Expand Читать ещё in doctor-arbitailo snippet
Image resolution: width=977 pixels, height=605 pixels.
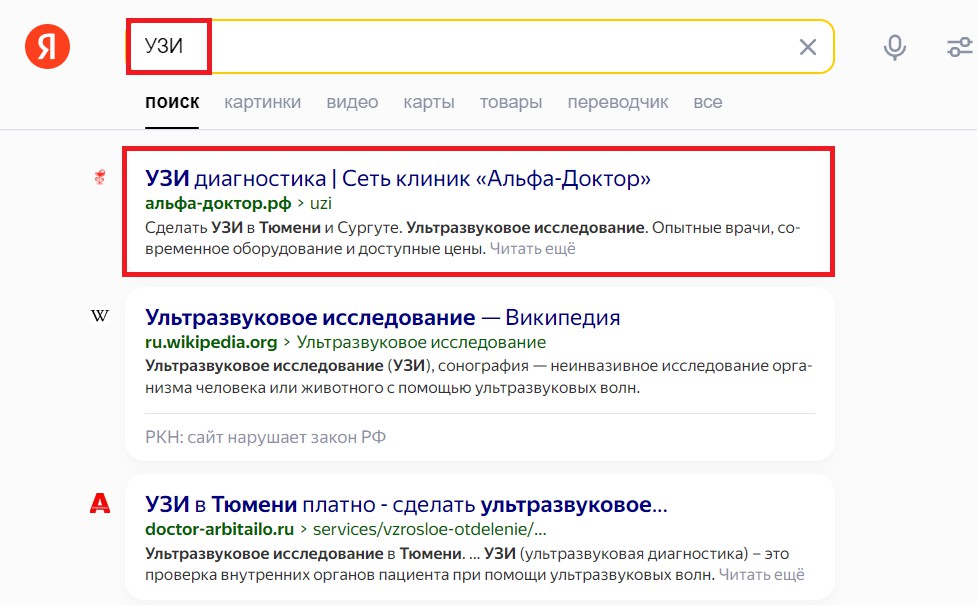pyautogui.click(x=761, y=574)
